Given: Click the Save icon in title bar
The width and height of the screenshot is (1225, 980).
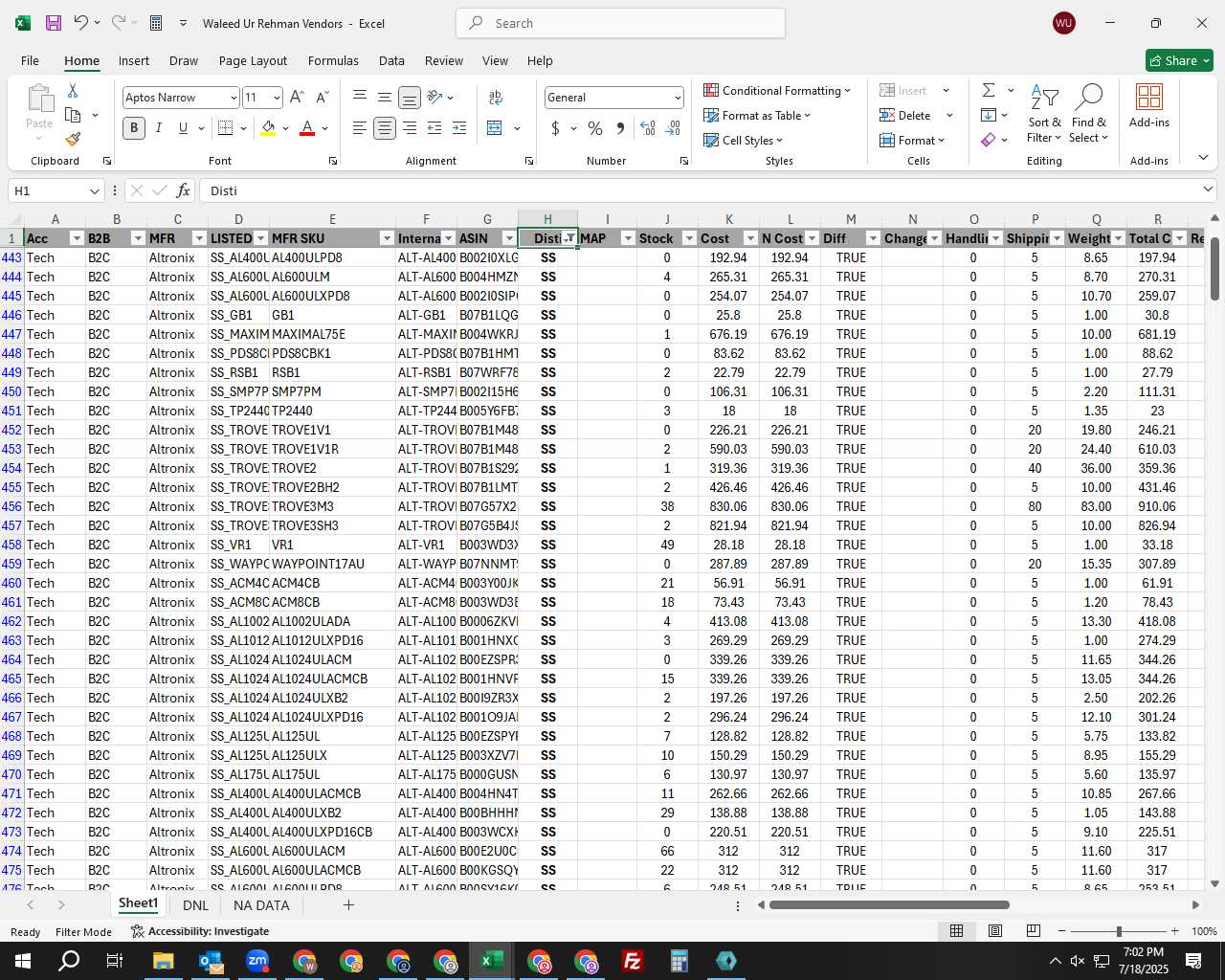Looking at the screenshot, I should pyautogui.click(x=54, y=23).
